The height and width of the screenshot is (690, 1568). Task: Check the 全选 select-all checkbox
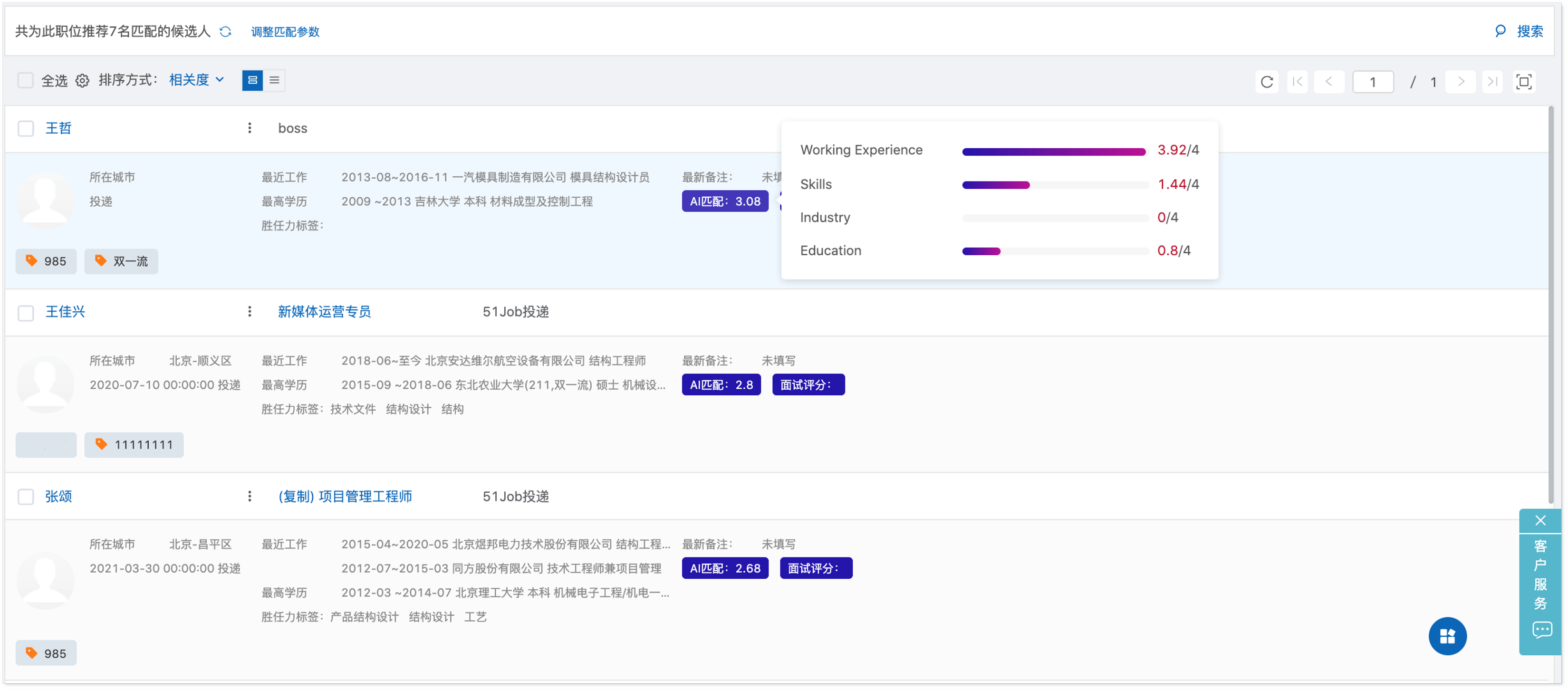[x=26, y=80]
